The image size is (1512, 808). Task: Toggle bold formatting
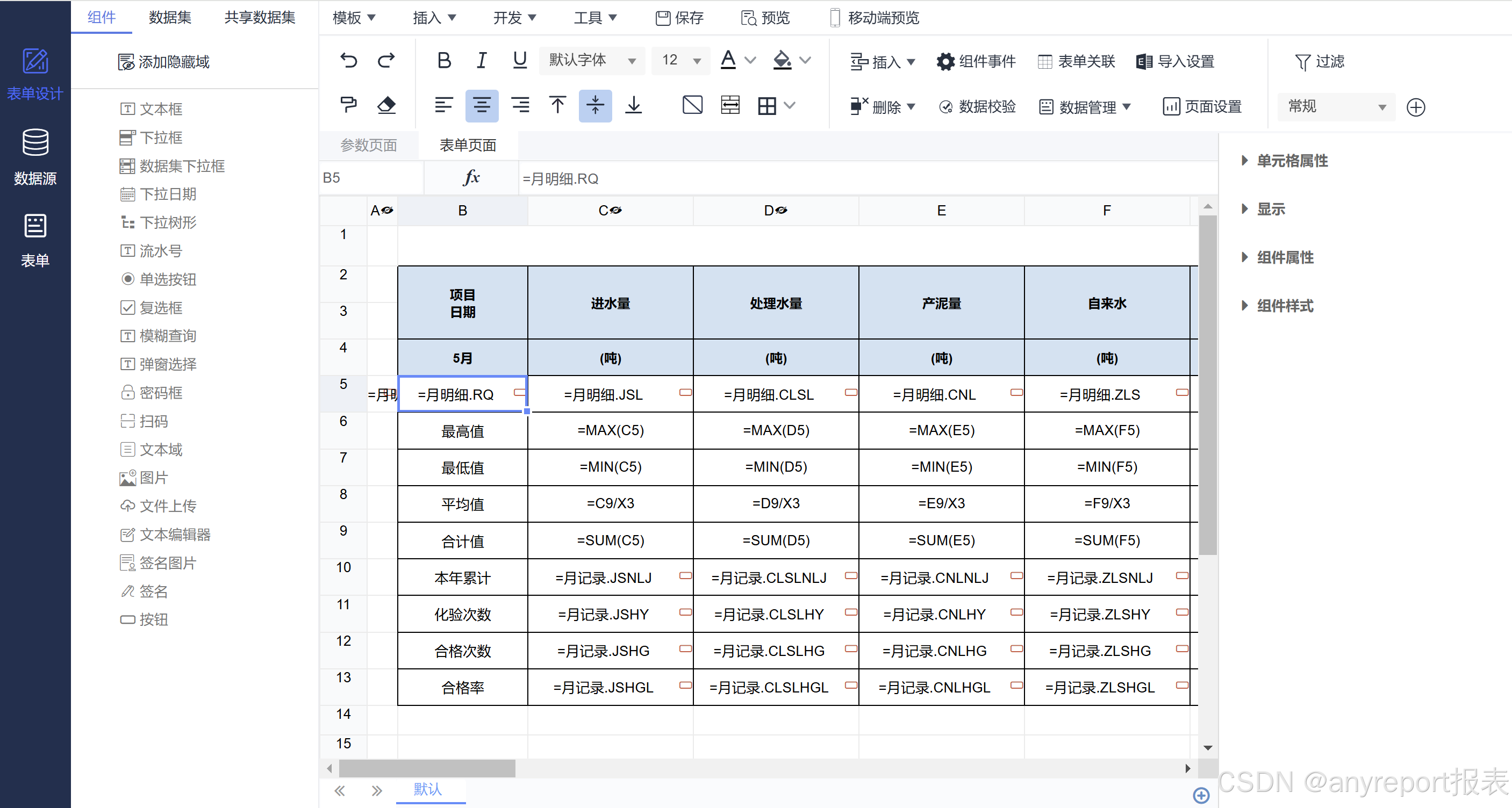pyautogui.click(x=444, y=60)
